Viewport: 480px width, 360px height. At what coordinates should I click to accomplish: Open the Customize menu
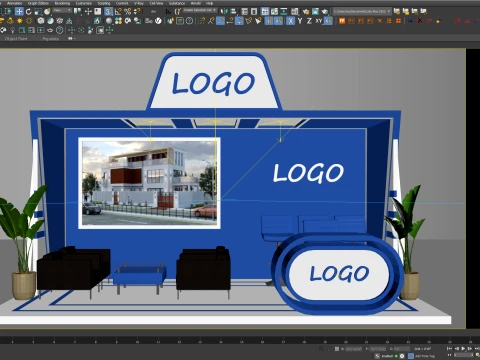[x=83, y=3]
